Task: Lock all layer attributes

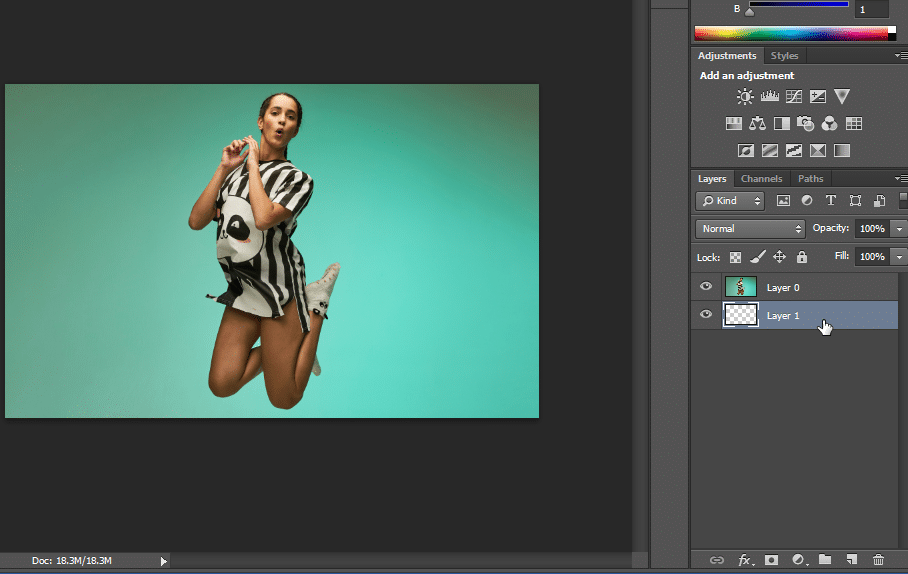Action: click(802, 257)
